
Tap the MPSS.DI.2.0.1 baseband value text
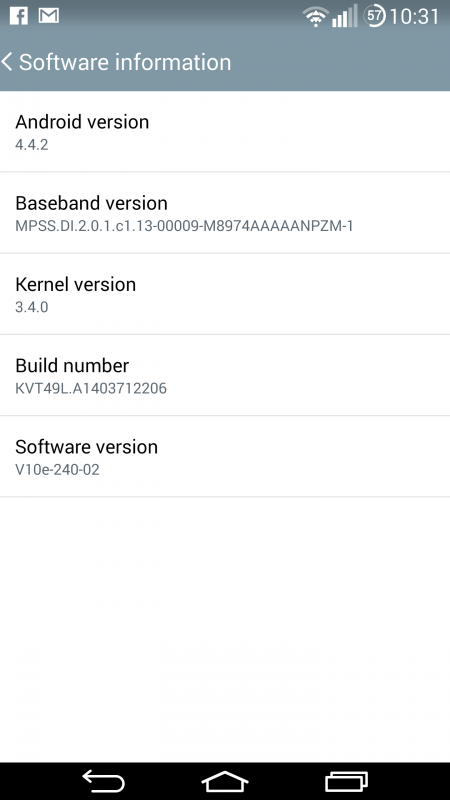[184, 226]
